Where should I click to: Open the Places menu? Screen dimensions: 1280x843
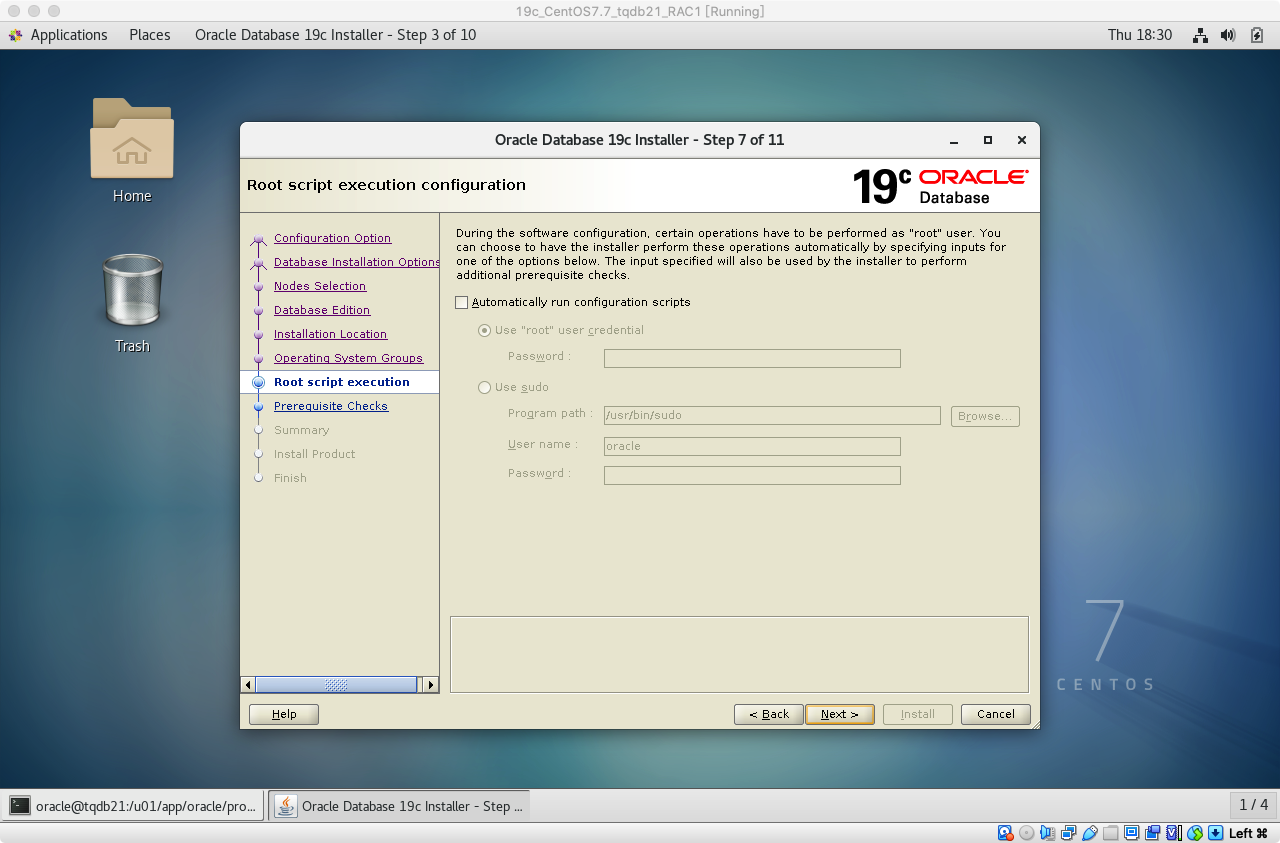(150, 35)
